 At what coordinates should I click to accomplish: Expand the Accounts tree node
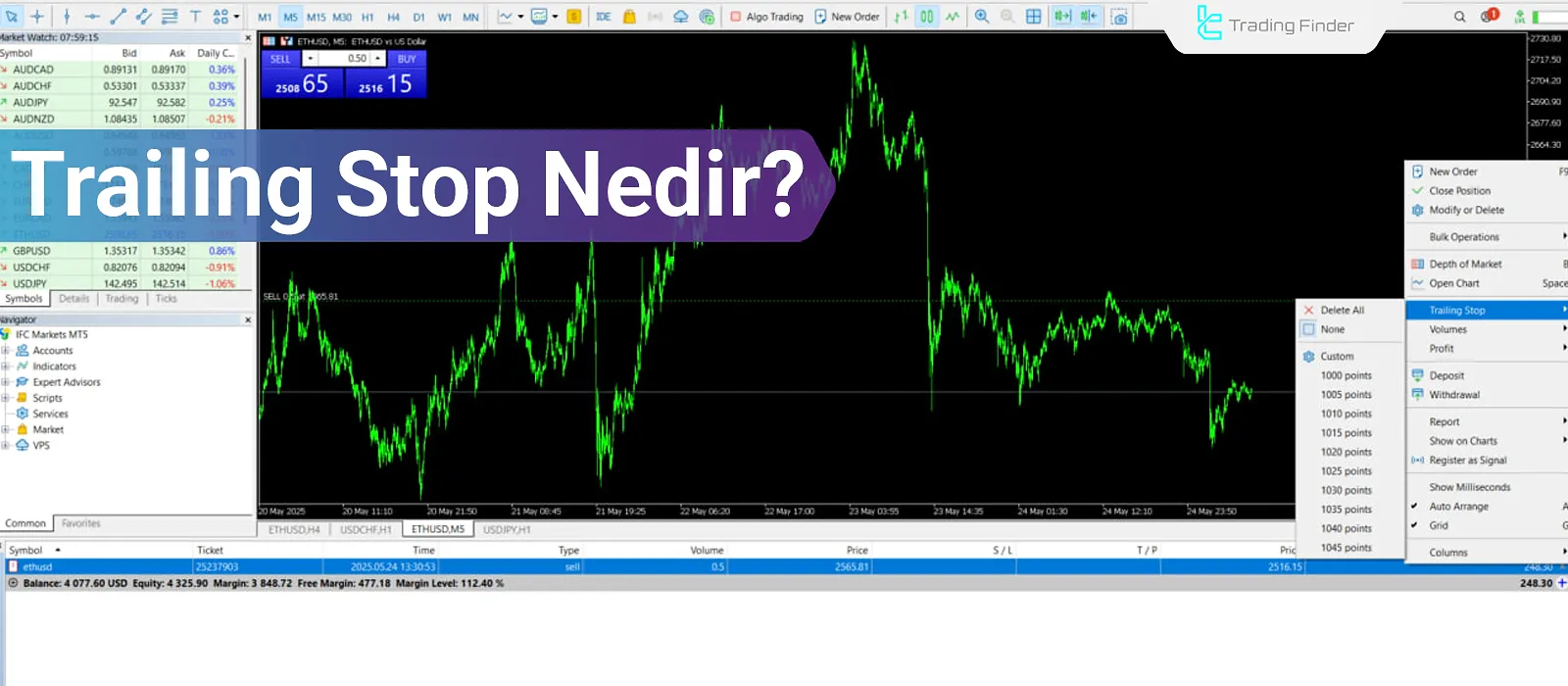pyautogui.click(x=5, y=350)
